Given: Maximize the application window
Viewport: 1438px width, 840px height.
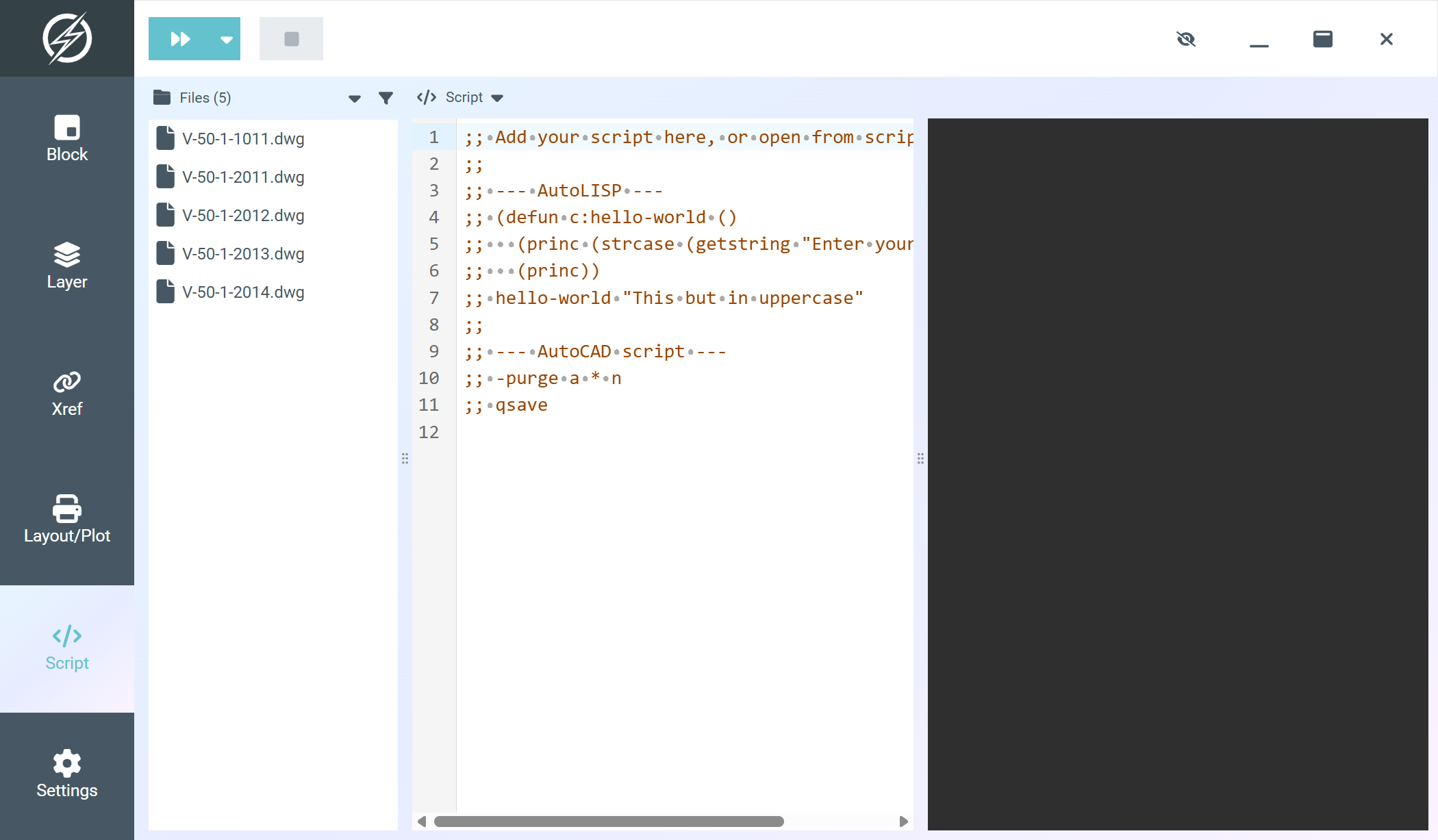Looking at the screenshot, I should (x=1323, y=39).
